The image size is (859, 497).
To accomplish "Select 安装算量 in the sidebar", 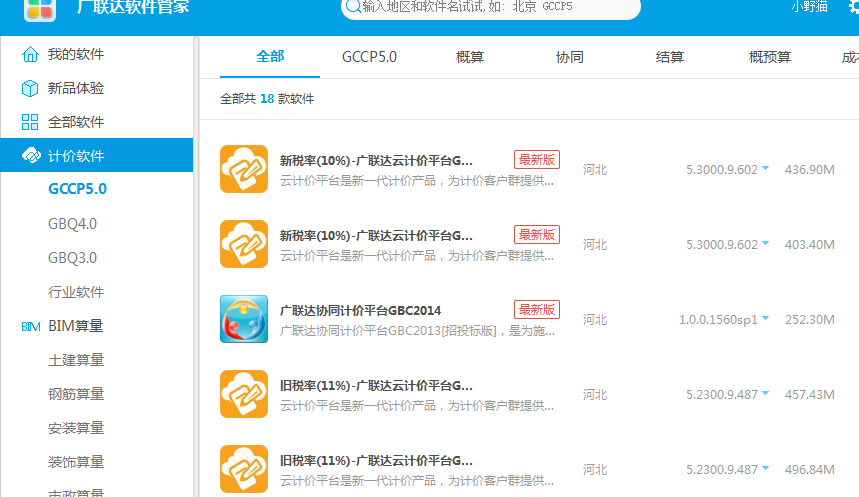I will pos(76,428).
